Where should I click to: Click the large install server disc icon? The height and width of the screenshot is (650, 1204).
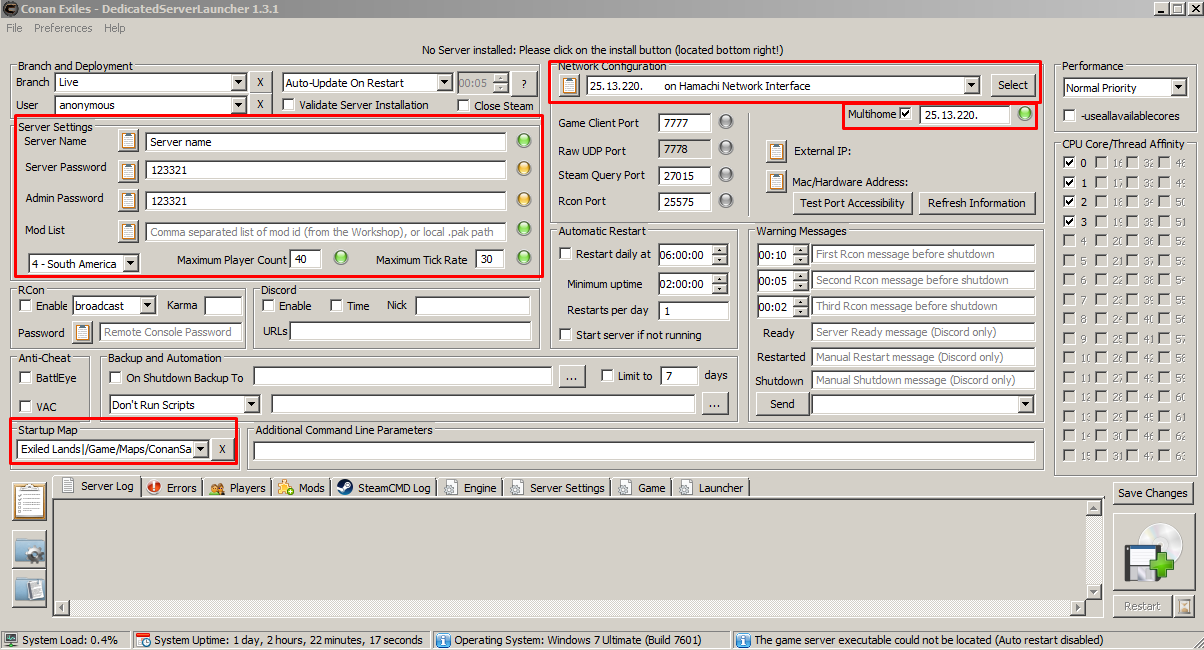[x=1152, y=550]
